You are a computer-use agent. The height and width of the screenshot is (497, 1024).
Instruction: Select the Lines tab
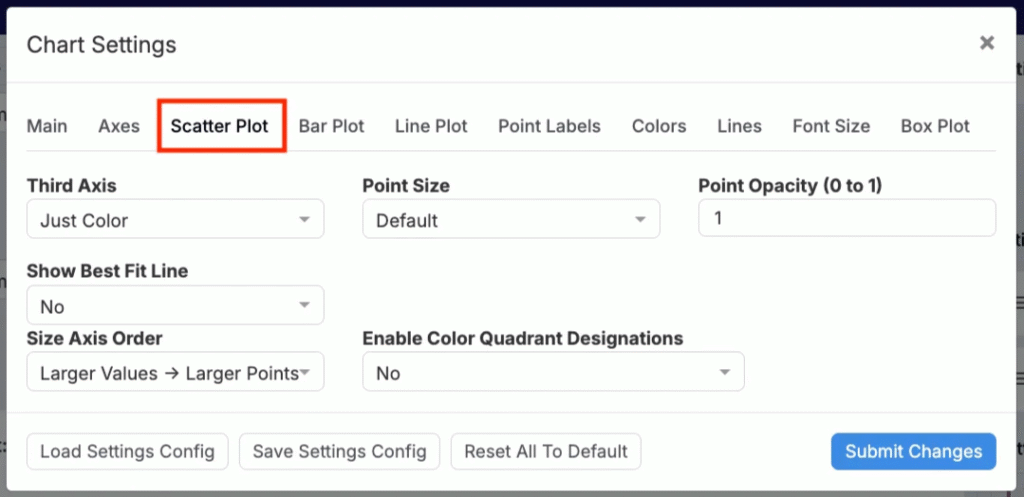739,126
